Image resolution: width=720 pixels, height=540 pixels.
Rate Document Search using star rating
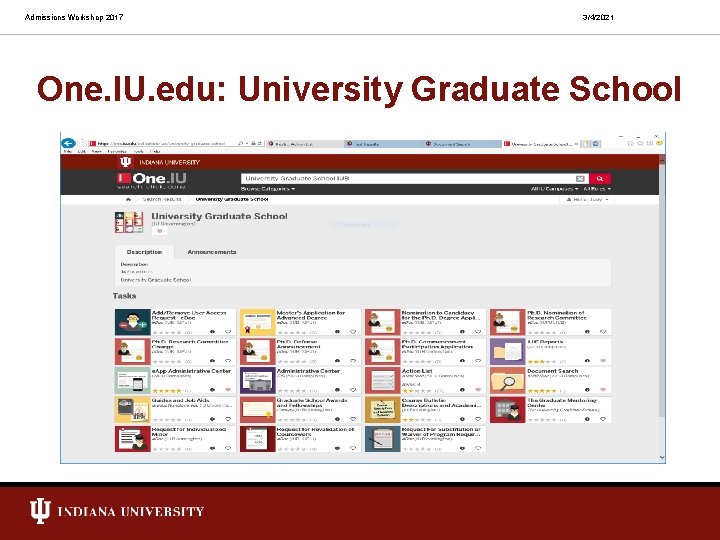[542, 391]
